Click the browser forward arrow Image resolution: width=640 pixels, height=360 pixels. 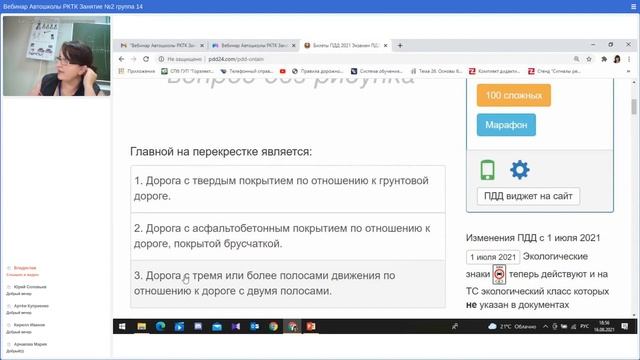click(133, 59)
